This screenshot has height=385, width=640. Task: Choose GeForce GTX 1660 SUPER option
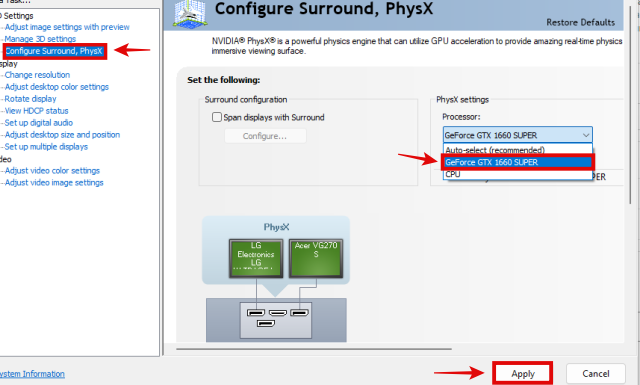(518, 162)
